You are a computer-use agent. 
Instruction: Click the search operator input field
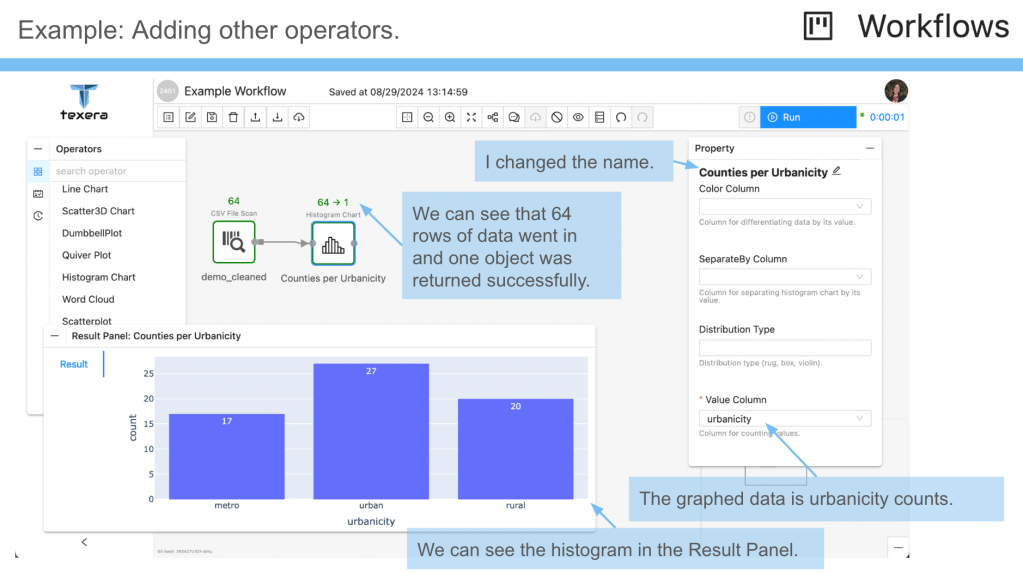118,171
